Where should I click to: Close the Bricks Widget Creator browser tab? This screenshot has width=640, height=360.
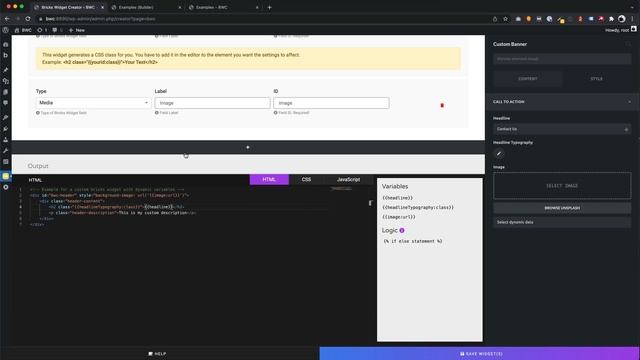pyautogui.click(x=102, y=7)
